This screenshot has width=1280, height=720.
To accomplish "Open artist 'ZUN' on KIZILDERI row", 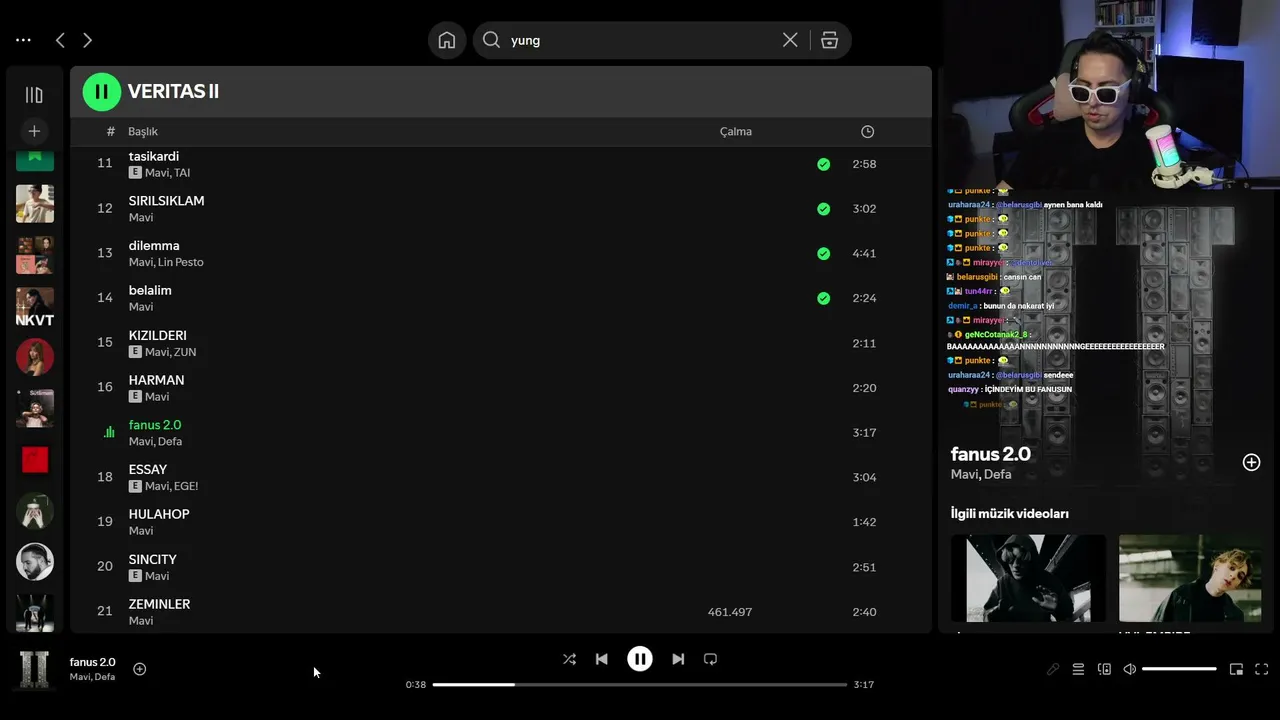I will 185,352.
